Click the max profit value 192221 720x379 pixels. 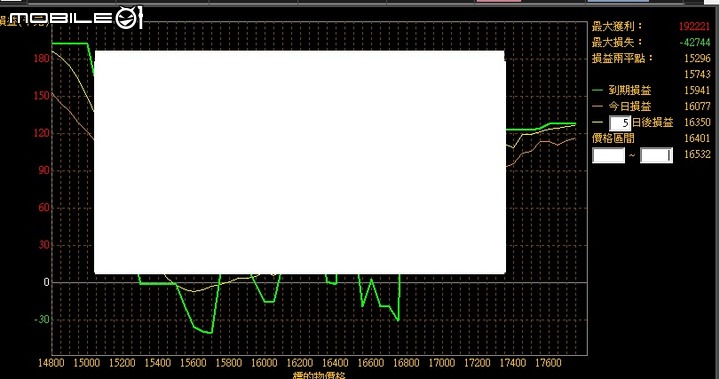pos(695,26)
